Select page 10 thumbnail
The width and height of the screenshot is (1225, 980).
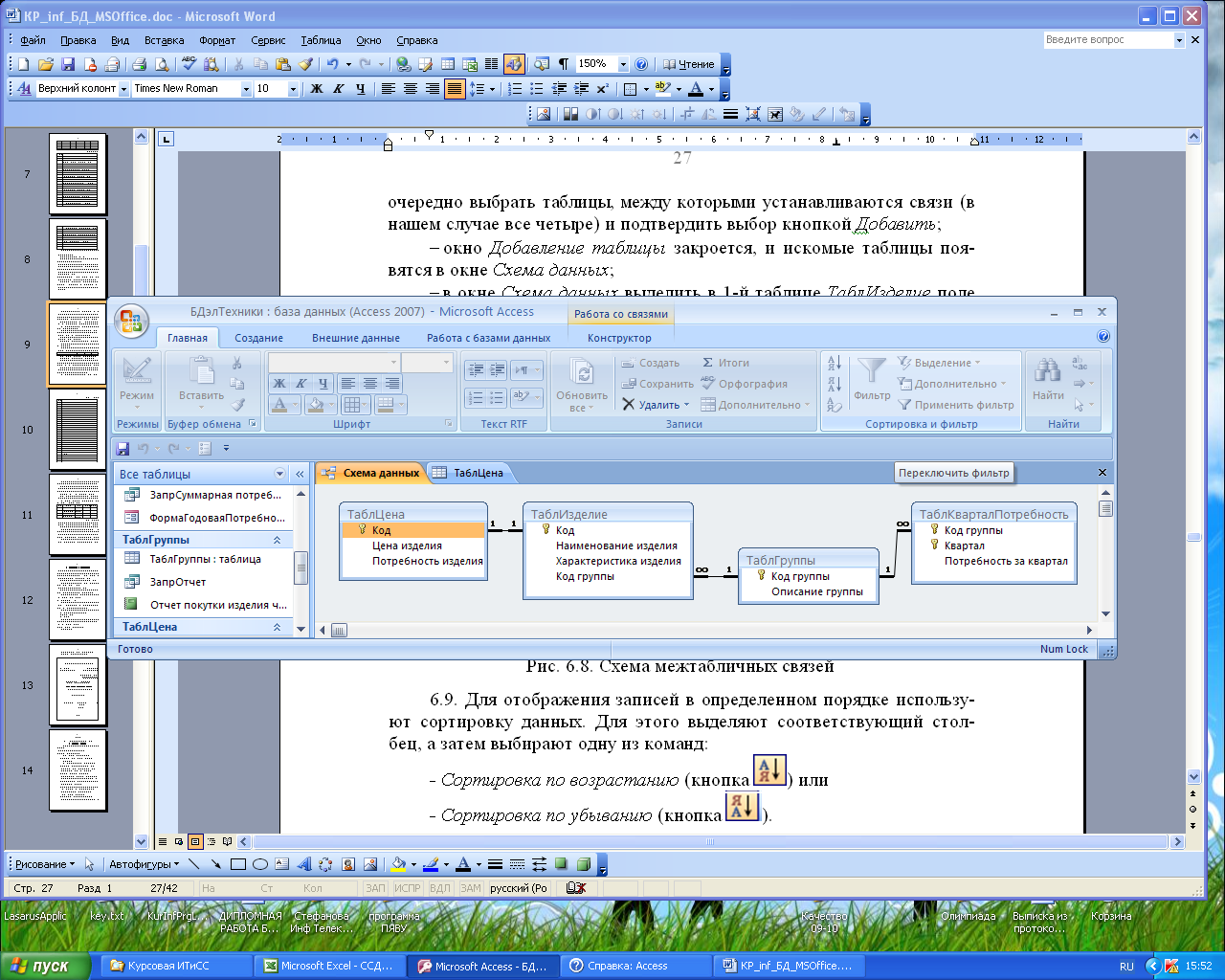[78, 429]
